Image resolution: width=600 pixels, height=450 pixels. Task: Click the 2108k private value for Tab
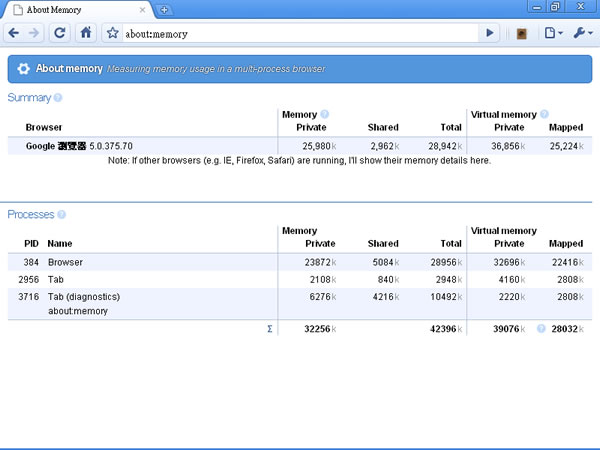pyautogui.click(x=323, y=280)
